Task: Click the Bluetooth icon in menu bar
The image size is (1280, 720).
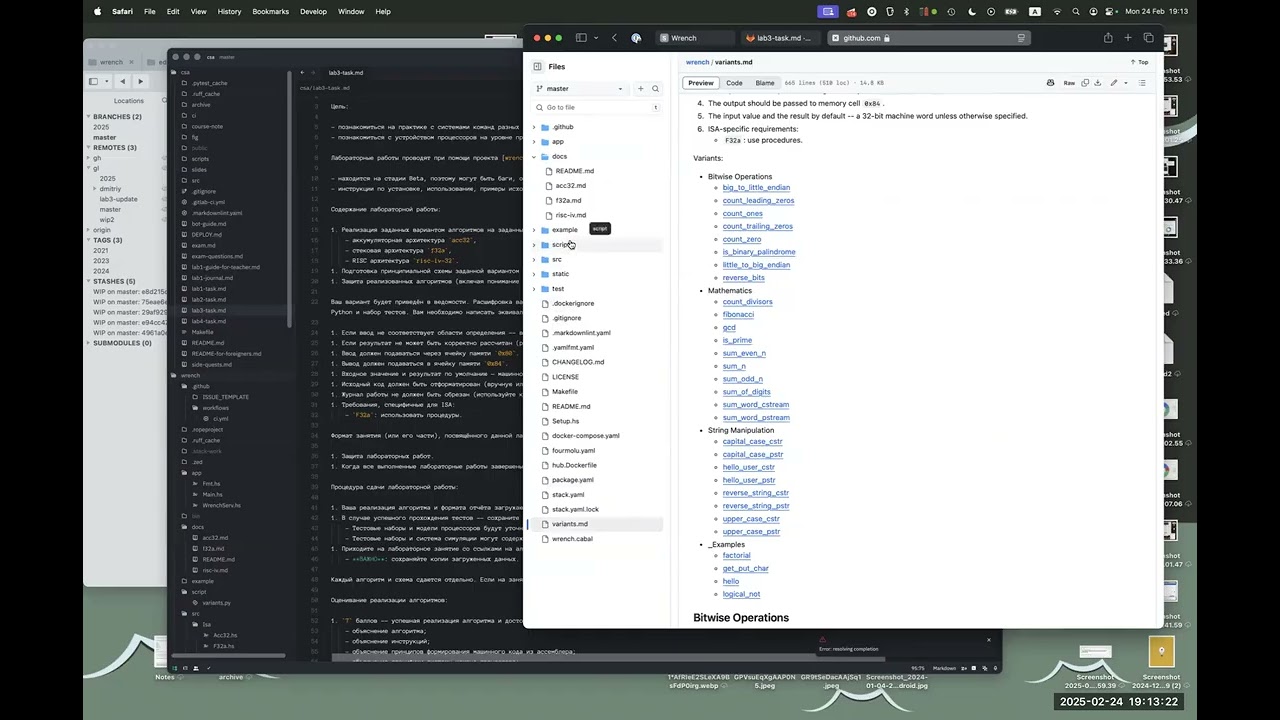Action: tap(906, 12)
